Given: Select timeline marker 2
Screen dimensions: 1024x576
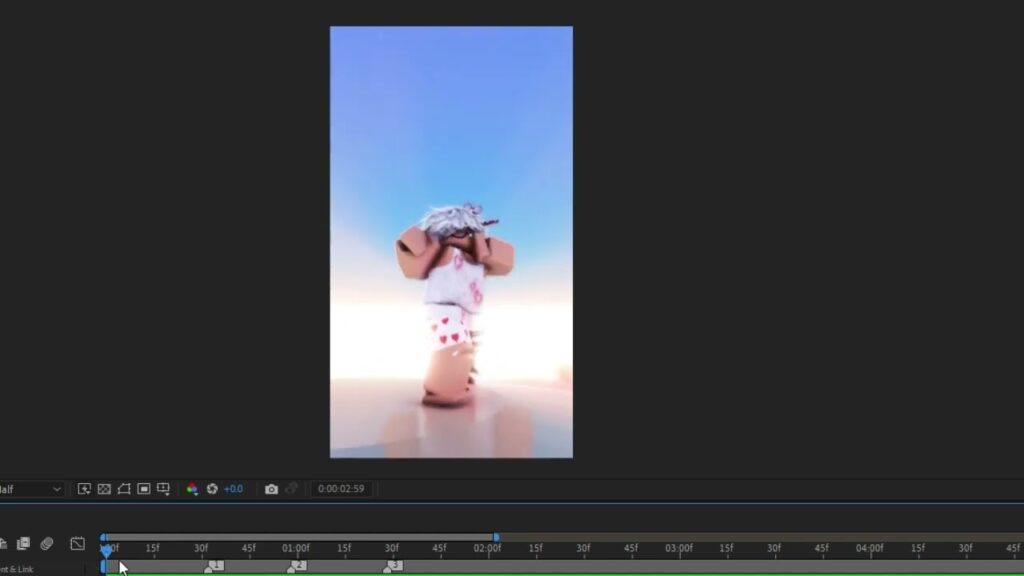Looking at the screenshot, I should point(297,566).
